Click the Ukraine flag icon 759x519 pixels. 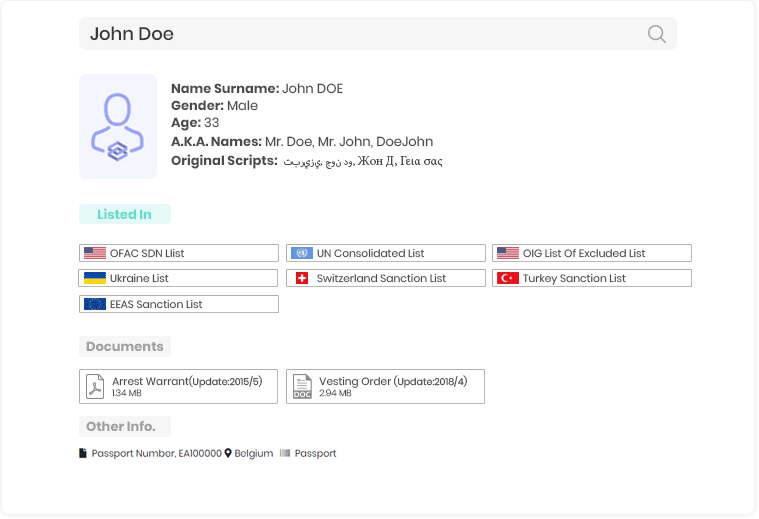click(x=94, y=278)
